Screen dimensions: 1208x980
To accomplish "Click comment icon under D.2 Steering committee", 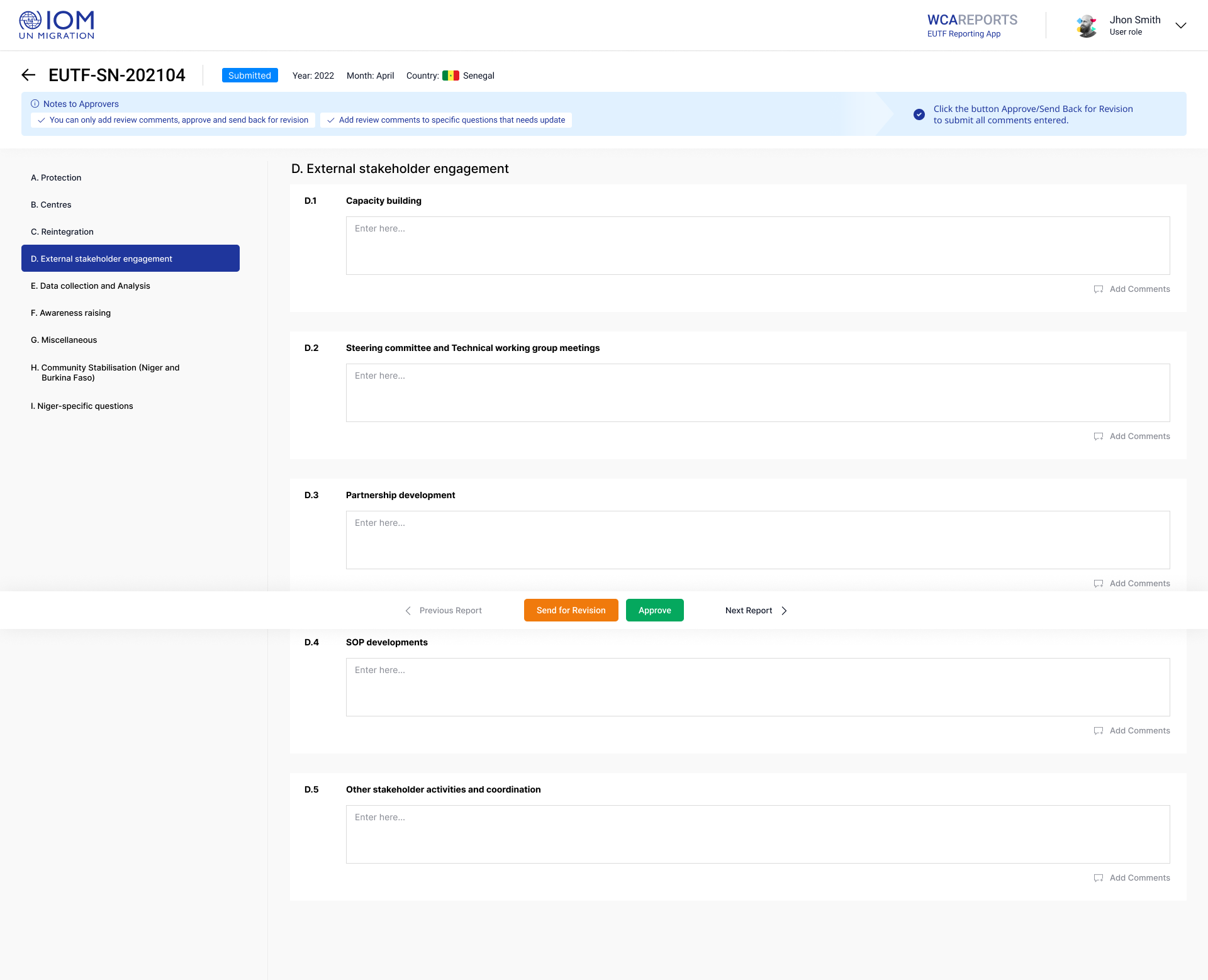I will tap(1099, 437).
